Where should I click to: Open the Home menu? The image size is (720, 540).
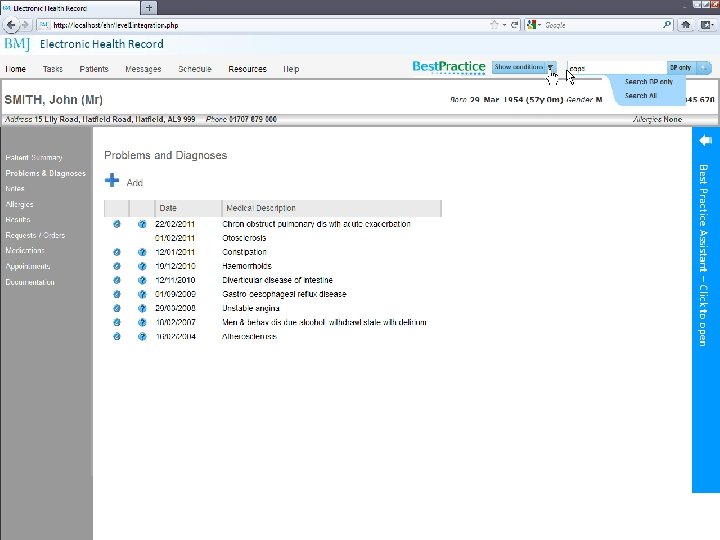[x=15, y=69]
